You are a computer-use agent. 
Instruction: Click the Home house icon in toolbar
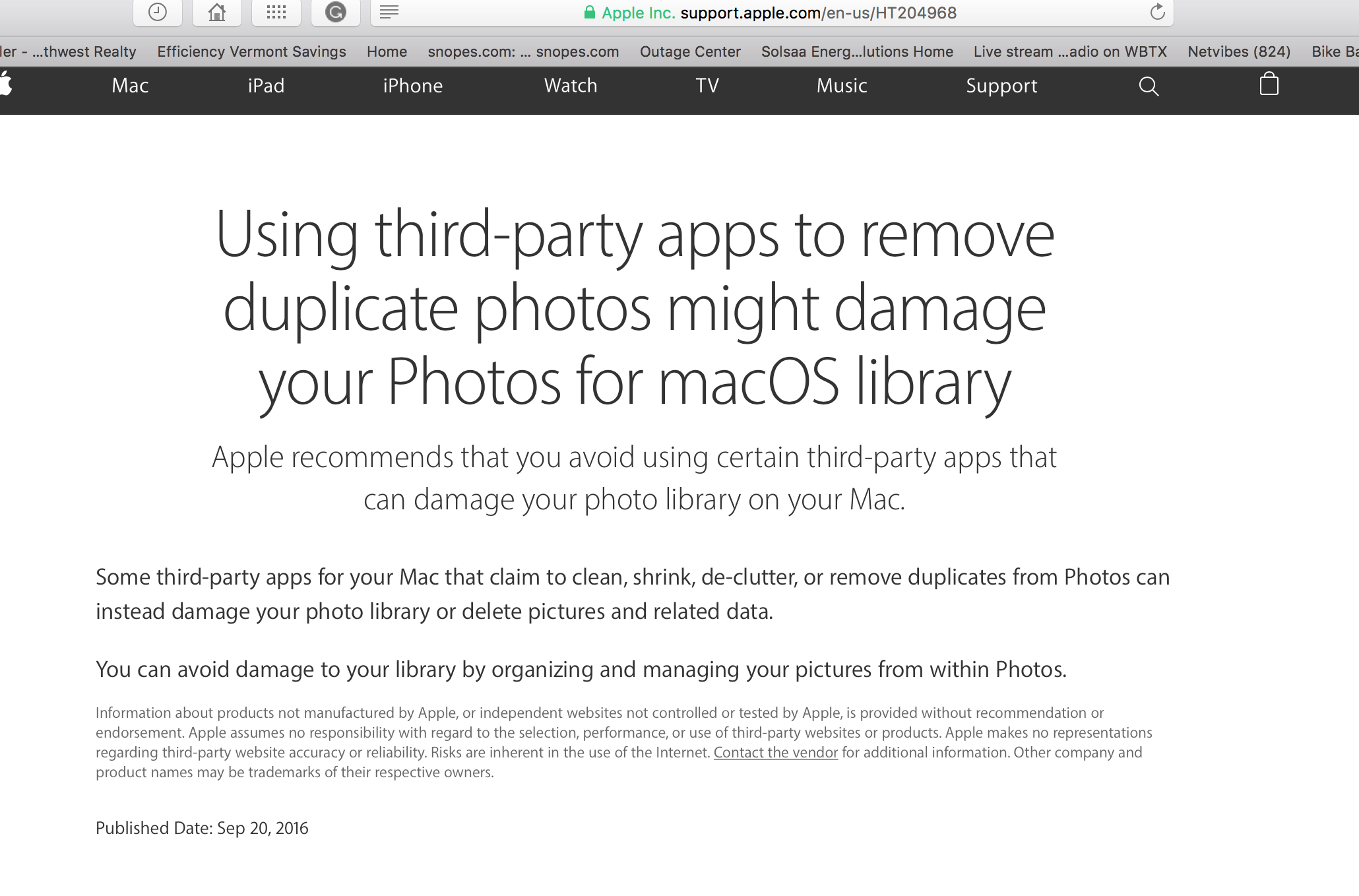coord(216,12)
